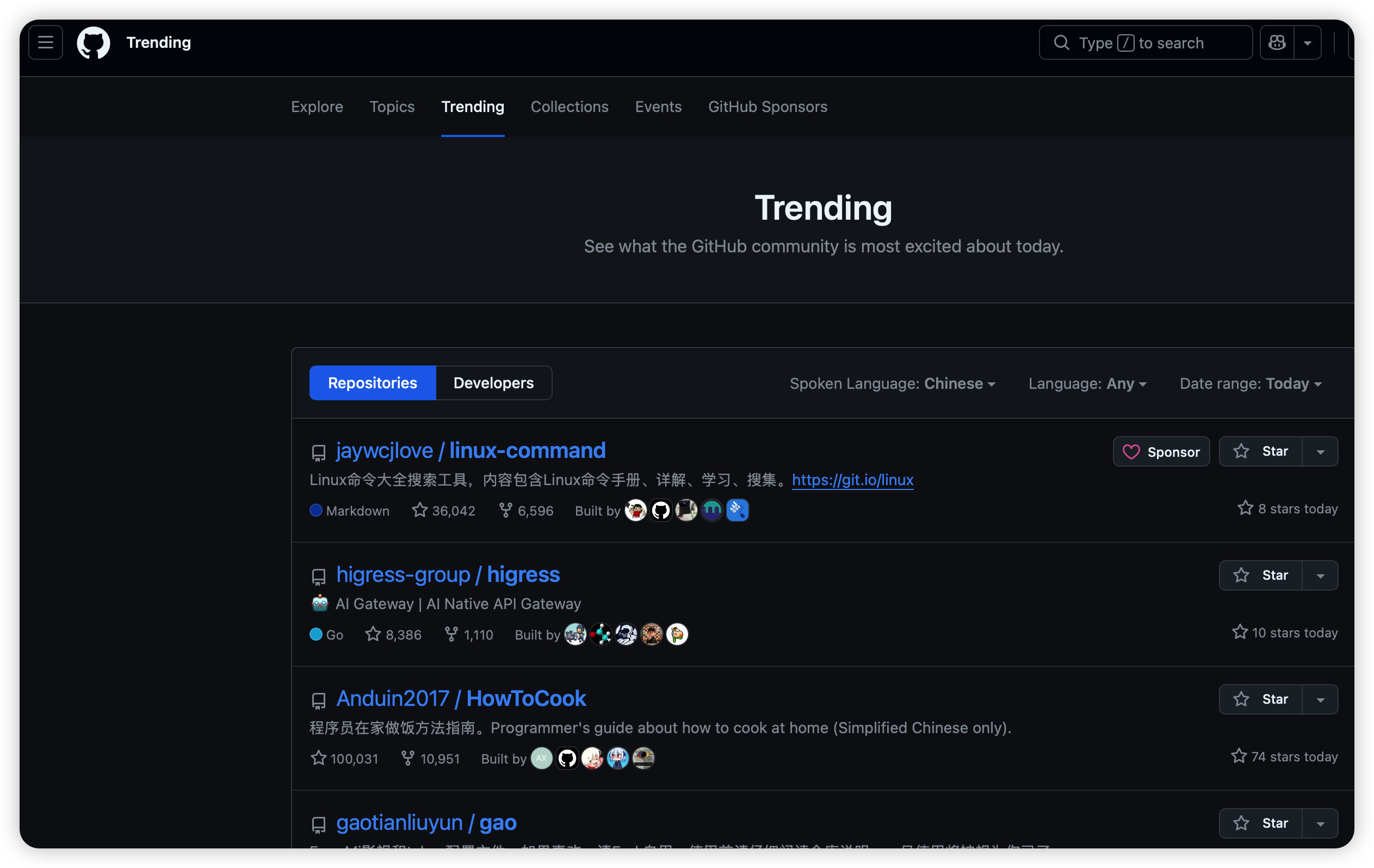Click the star icon beside '74 stars today'
This screenshot has width=1374, height=868.
pyautogui.click(x=1238, y=755)
